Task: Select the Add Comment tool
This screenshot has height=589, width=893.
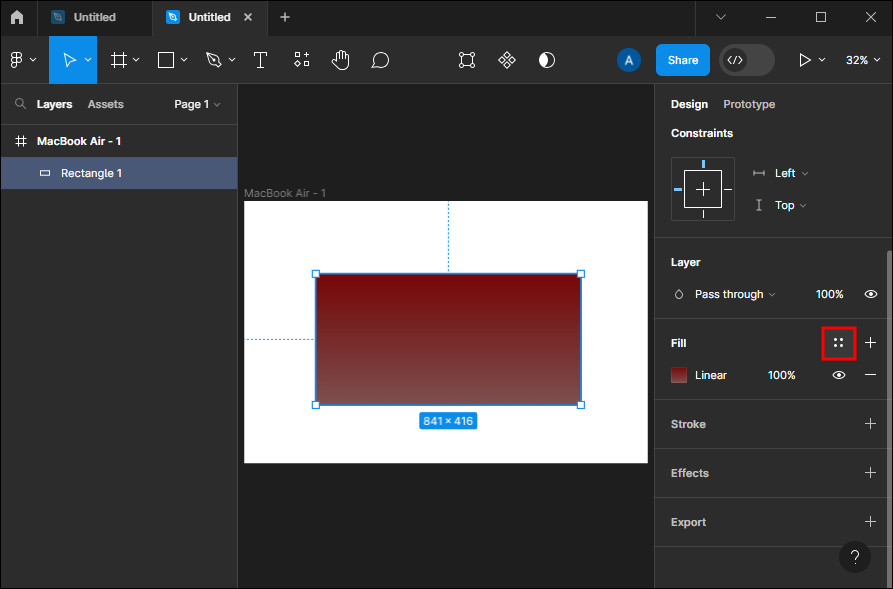Action: (x=380, y=60)
